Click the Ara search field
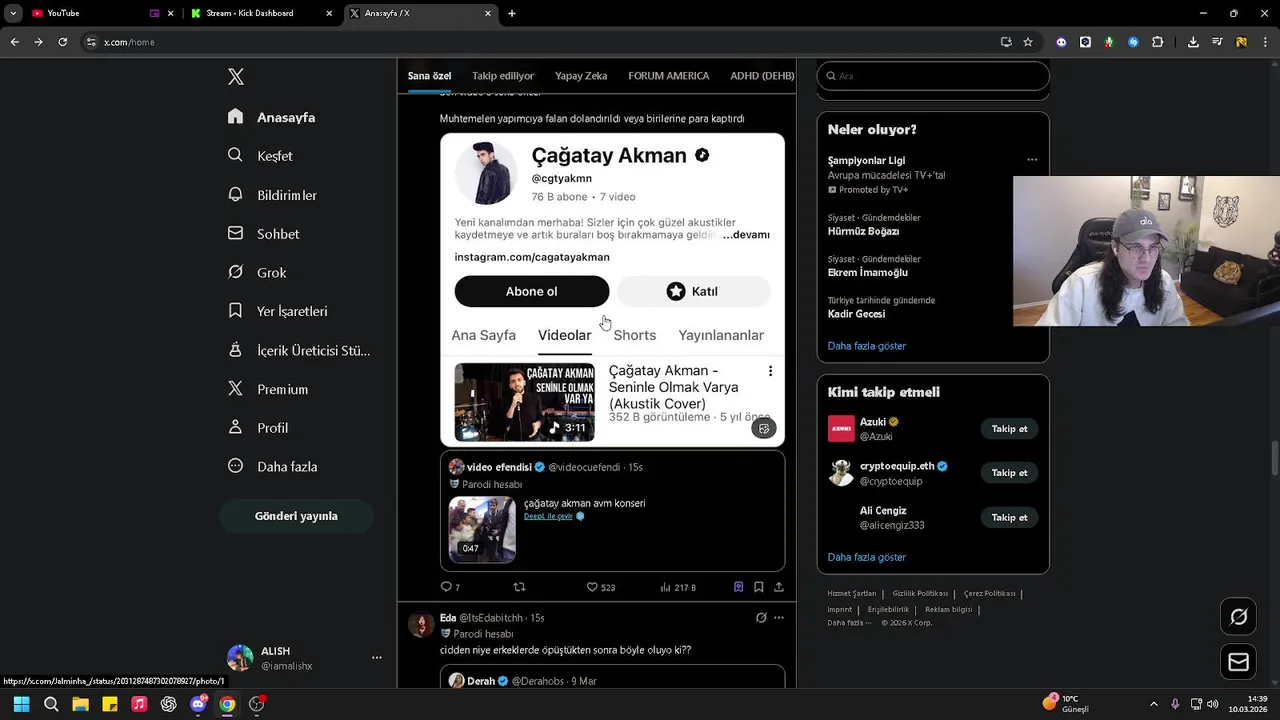 tap(933, 76)
